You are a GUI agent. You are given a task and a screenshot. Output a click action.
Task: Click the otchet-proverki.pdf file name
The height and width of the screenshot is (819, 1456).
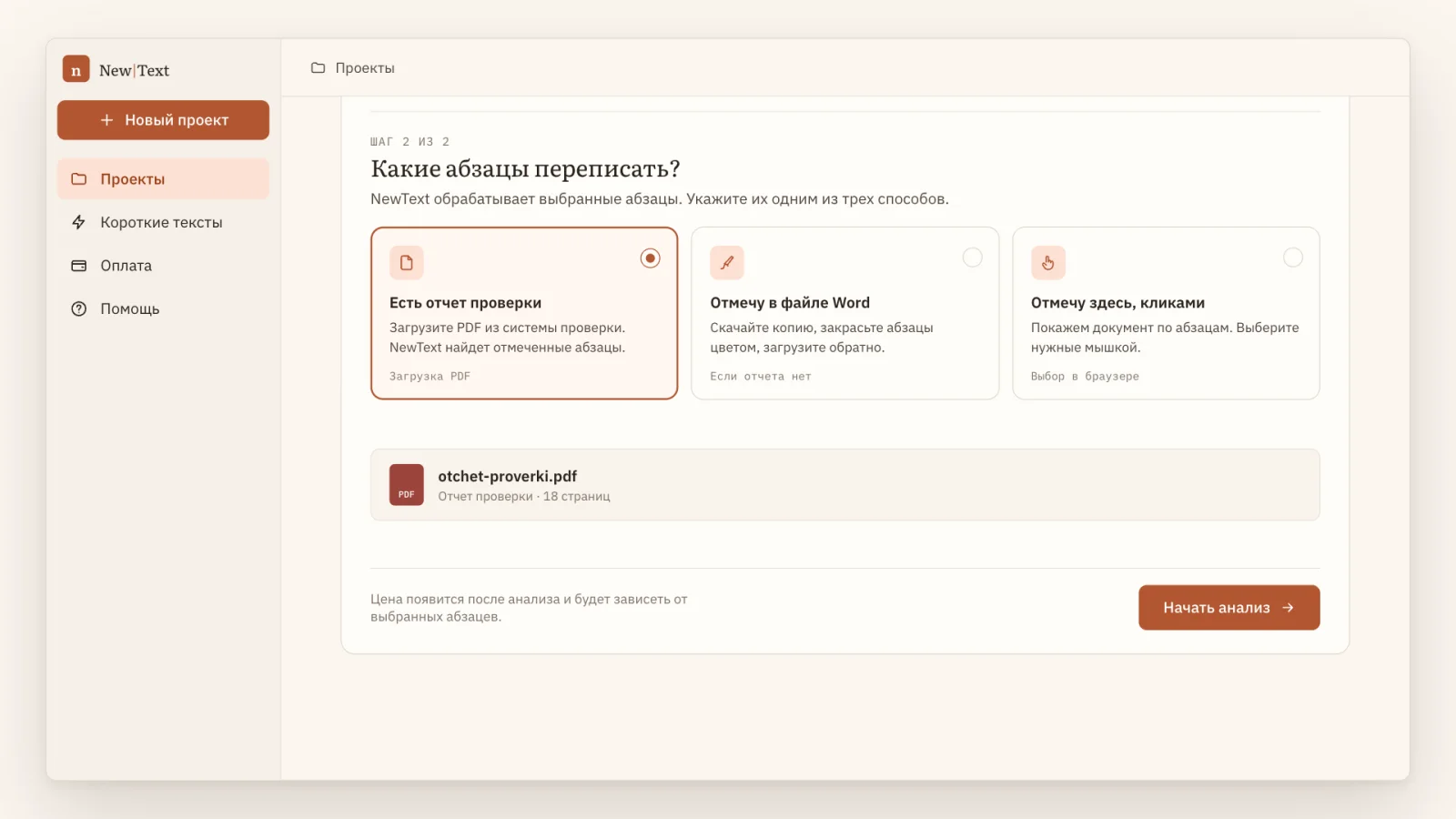coord(507,476)
